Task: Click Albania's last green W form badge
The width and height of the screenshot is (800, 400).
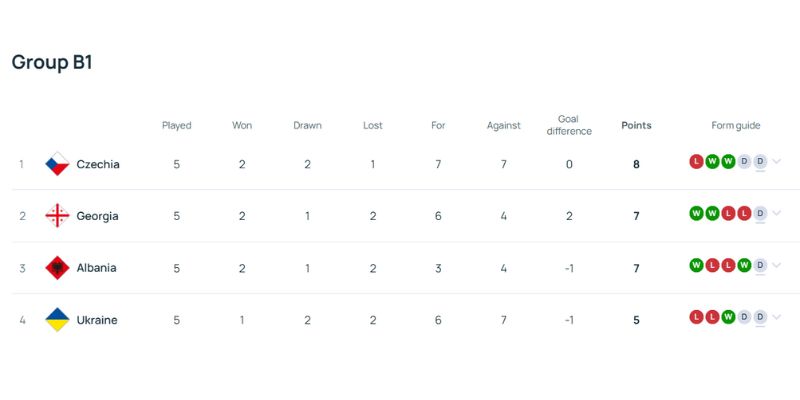Action: point(744,265)
